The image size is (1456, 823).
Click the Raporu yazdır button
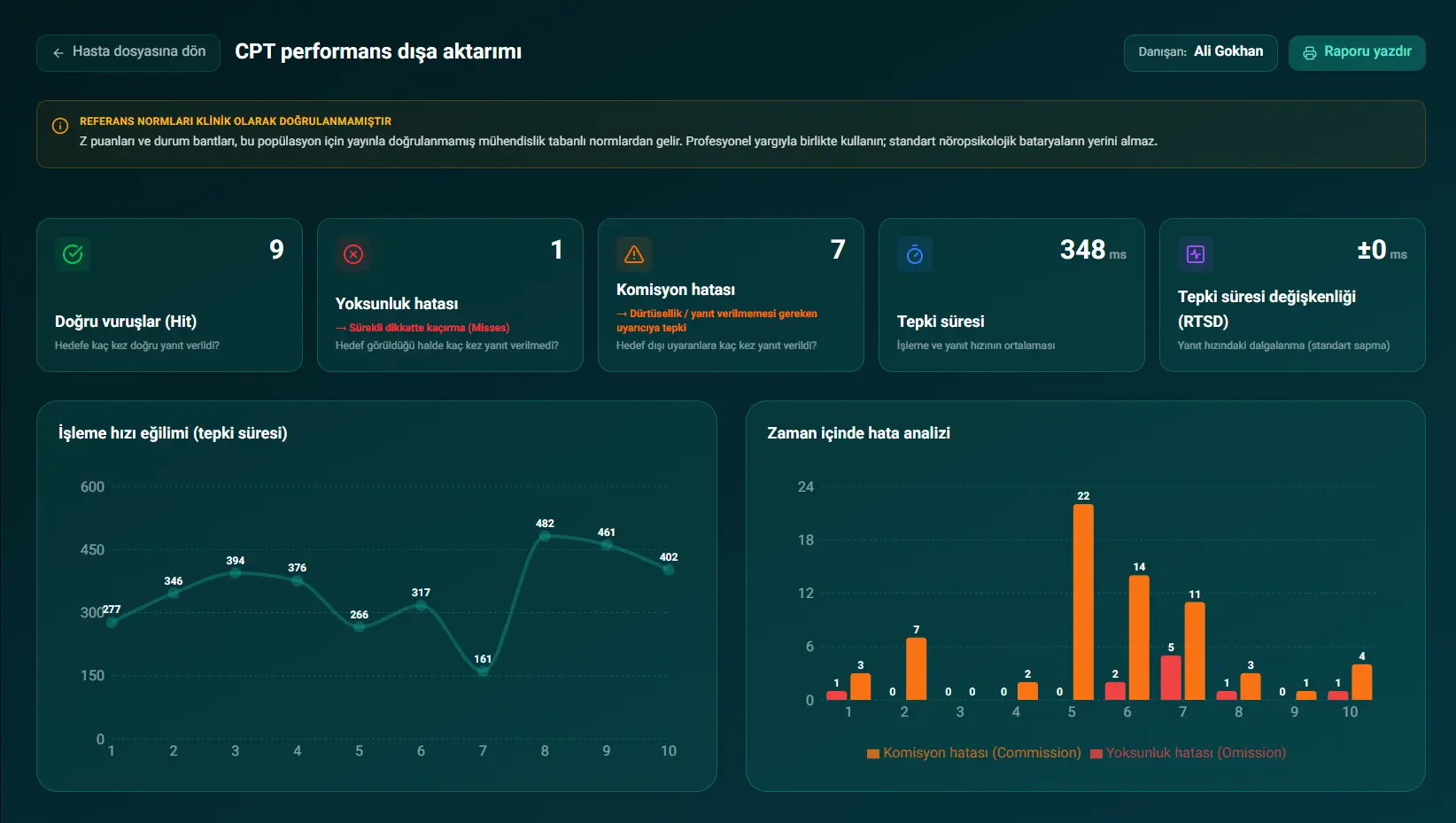pos(1357,52)
